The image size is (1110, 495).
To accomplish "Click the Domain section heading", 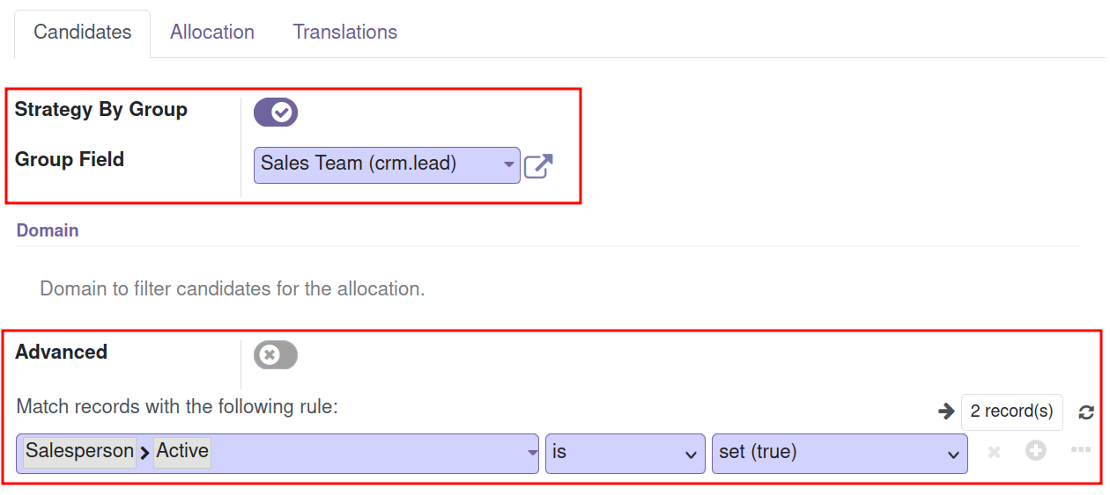I will pyautogui.click(x=47, y=231).
